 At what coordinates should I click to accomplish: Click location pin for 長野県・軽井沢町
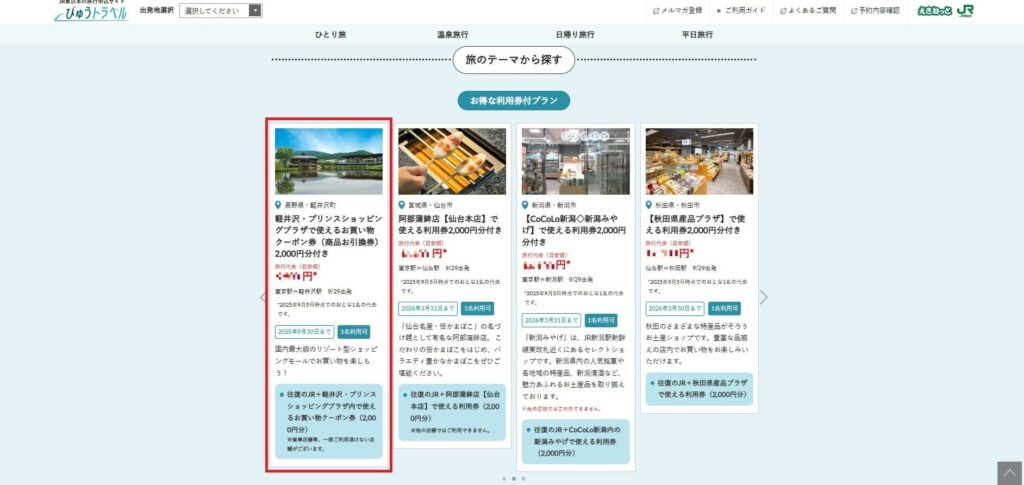coord(278,205)
